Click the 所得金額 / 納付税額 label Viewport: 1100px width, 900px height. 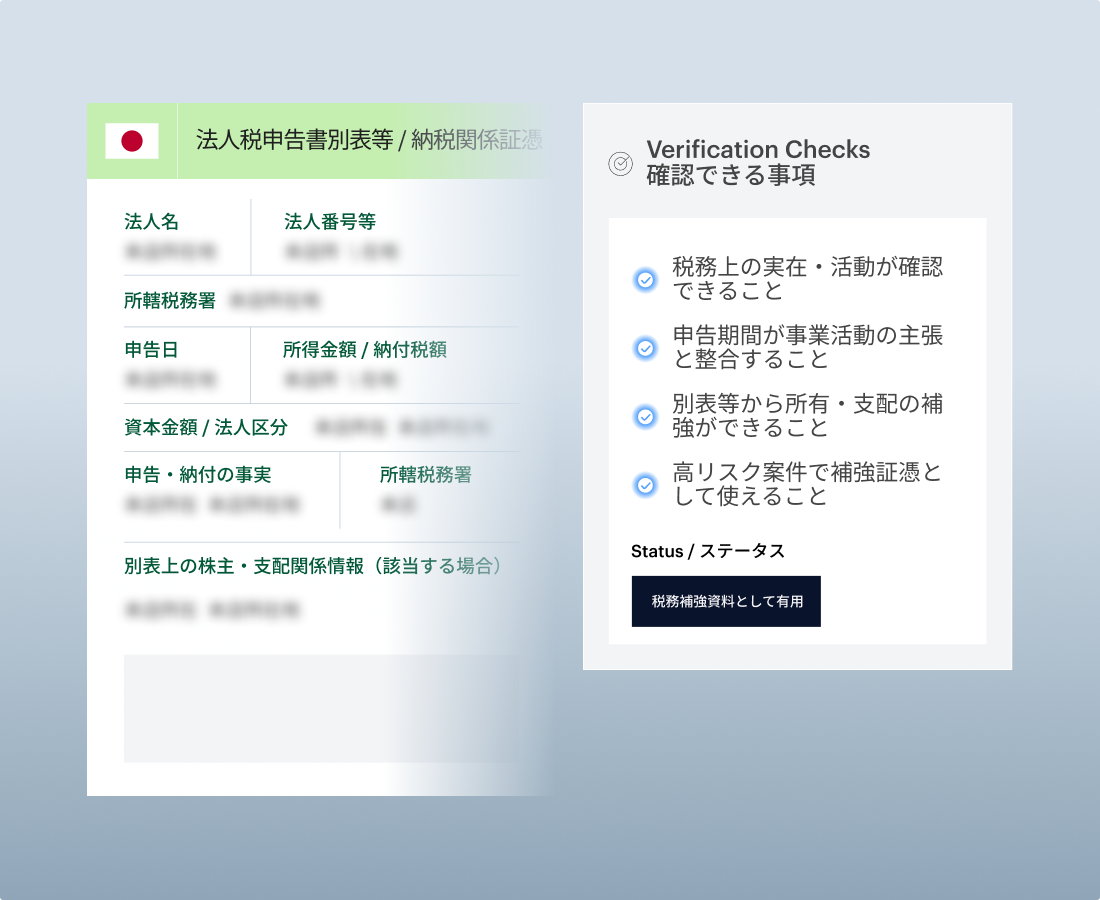(364, 350)
